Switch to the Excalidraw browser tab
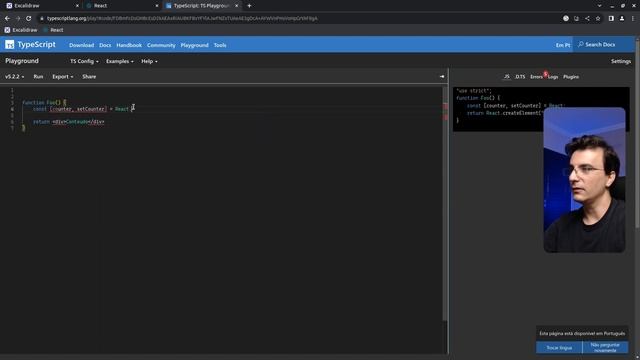This screenshot has width=640, height=360. [41, 6]
